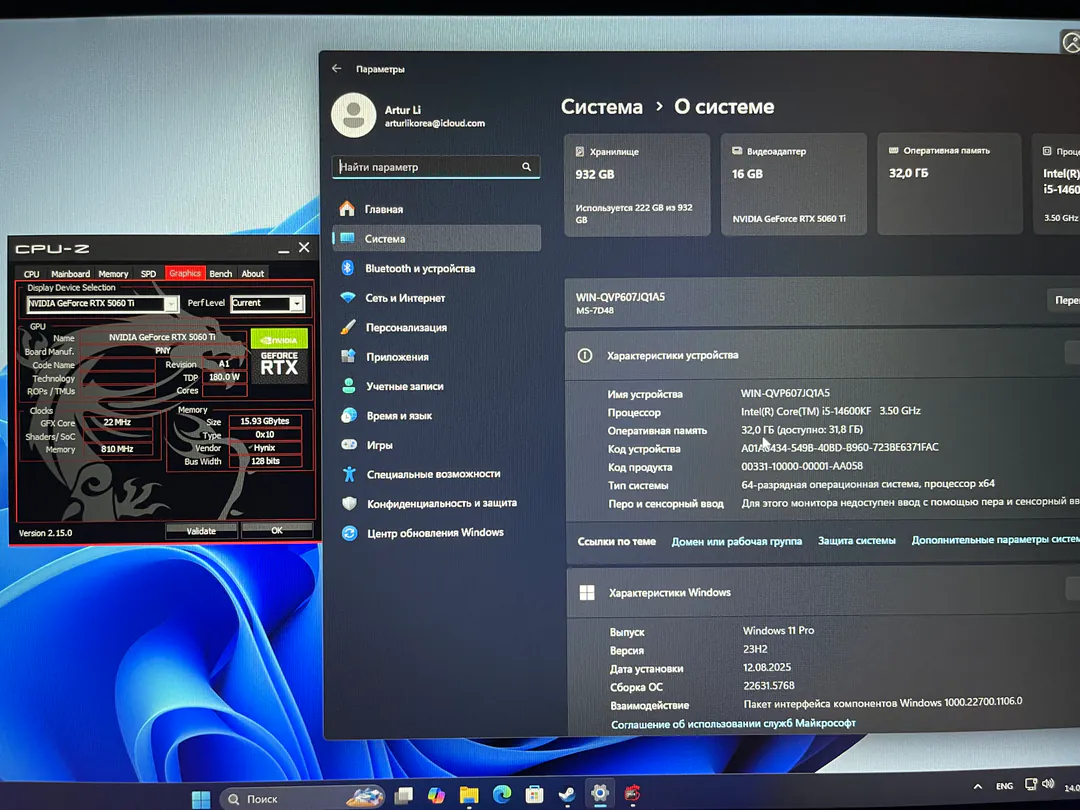Open Дополнительные параметры системы link

coord(995,539)
